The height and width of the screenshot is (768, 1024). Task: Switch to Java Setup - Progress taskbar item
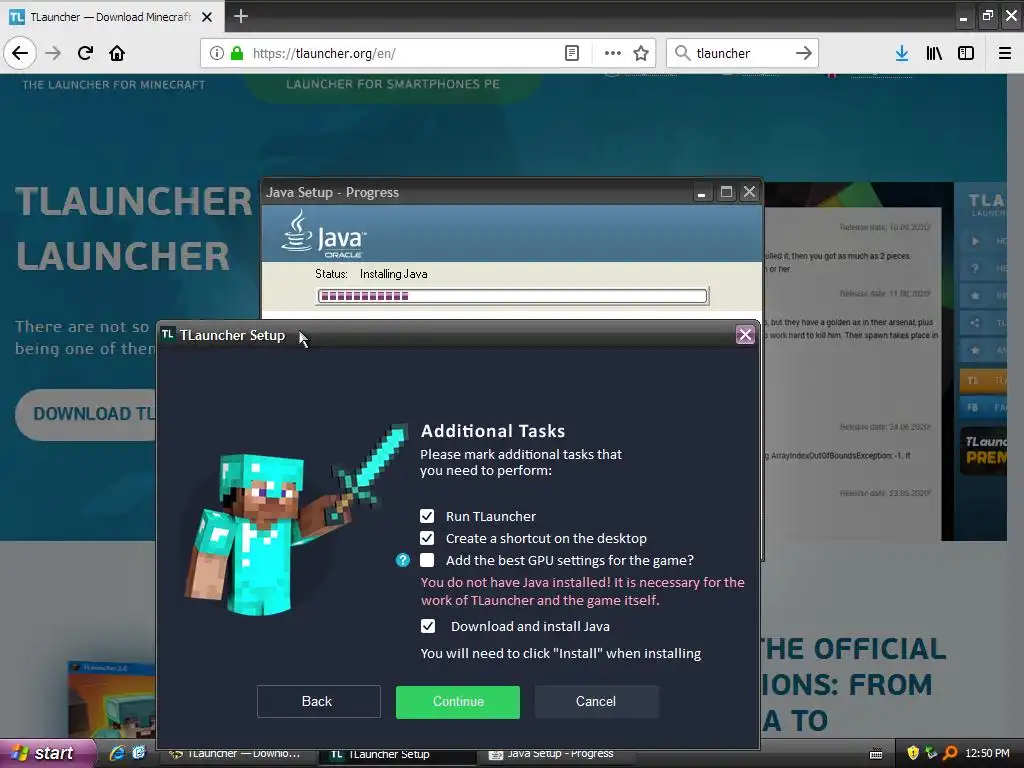(556, 754)
